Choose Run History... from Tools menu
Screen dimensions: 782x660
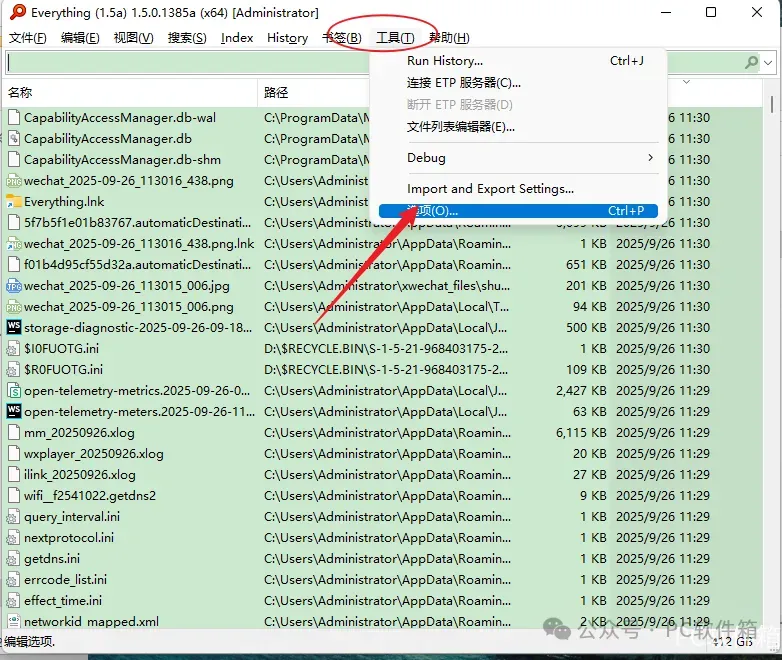pos(518,61)
